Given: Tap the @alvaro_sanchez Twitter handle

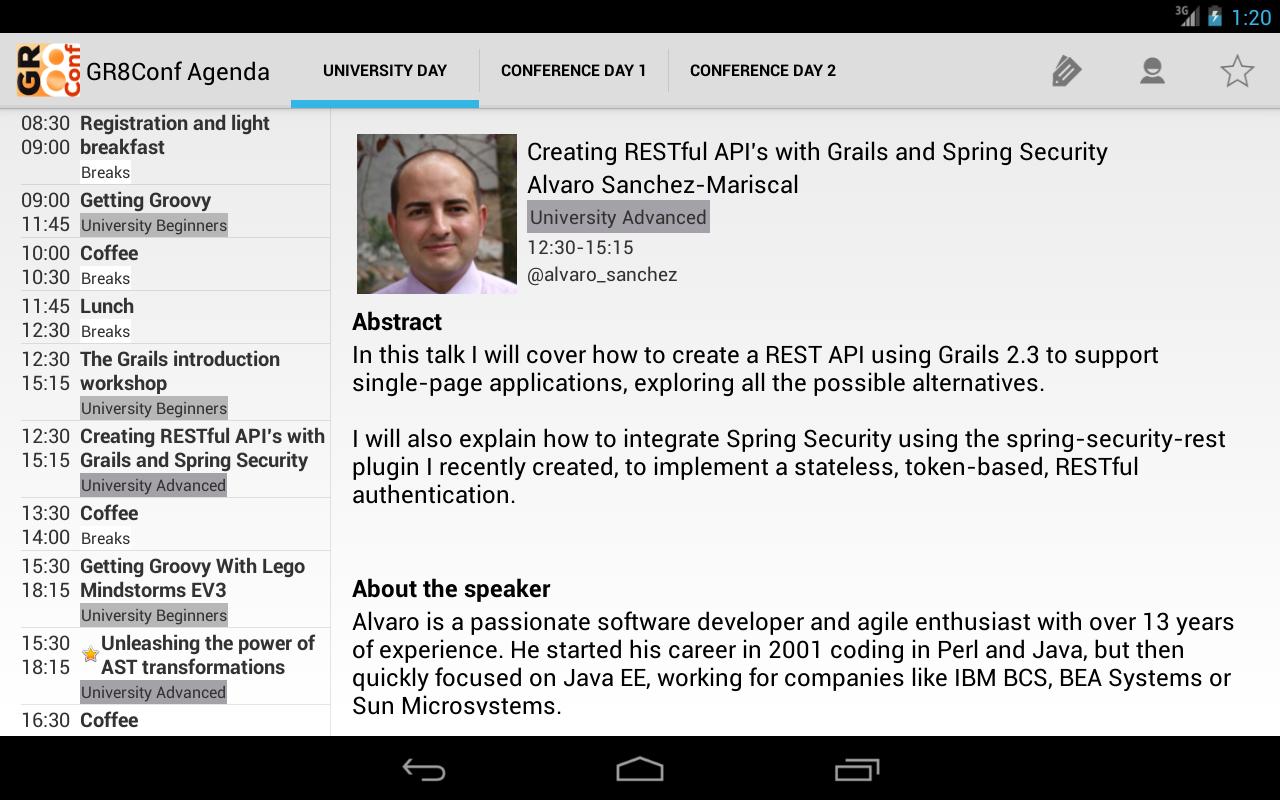Looking at the screenshot, I should [x=603, y=274].
